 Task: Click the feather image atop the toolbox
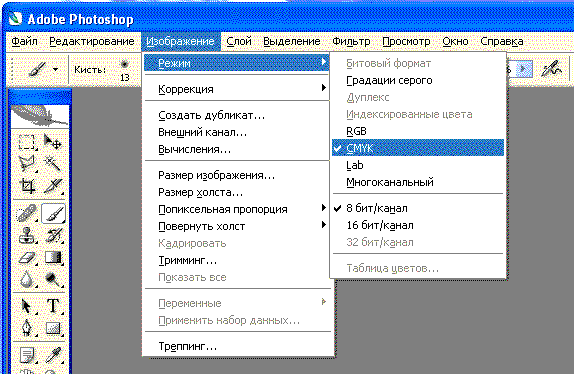(x=40, y=116)
